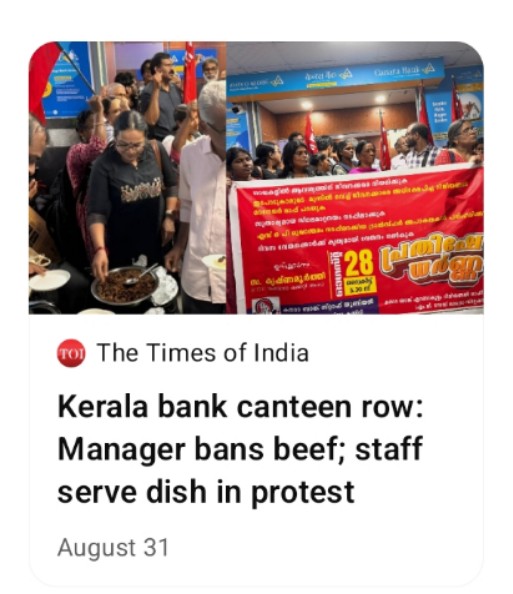Click the Canara Bank signboard text
The width and height of the screenshot is (513, 594).
(397, 71)
